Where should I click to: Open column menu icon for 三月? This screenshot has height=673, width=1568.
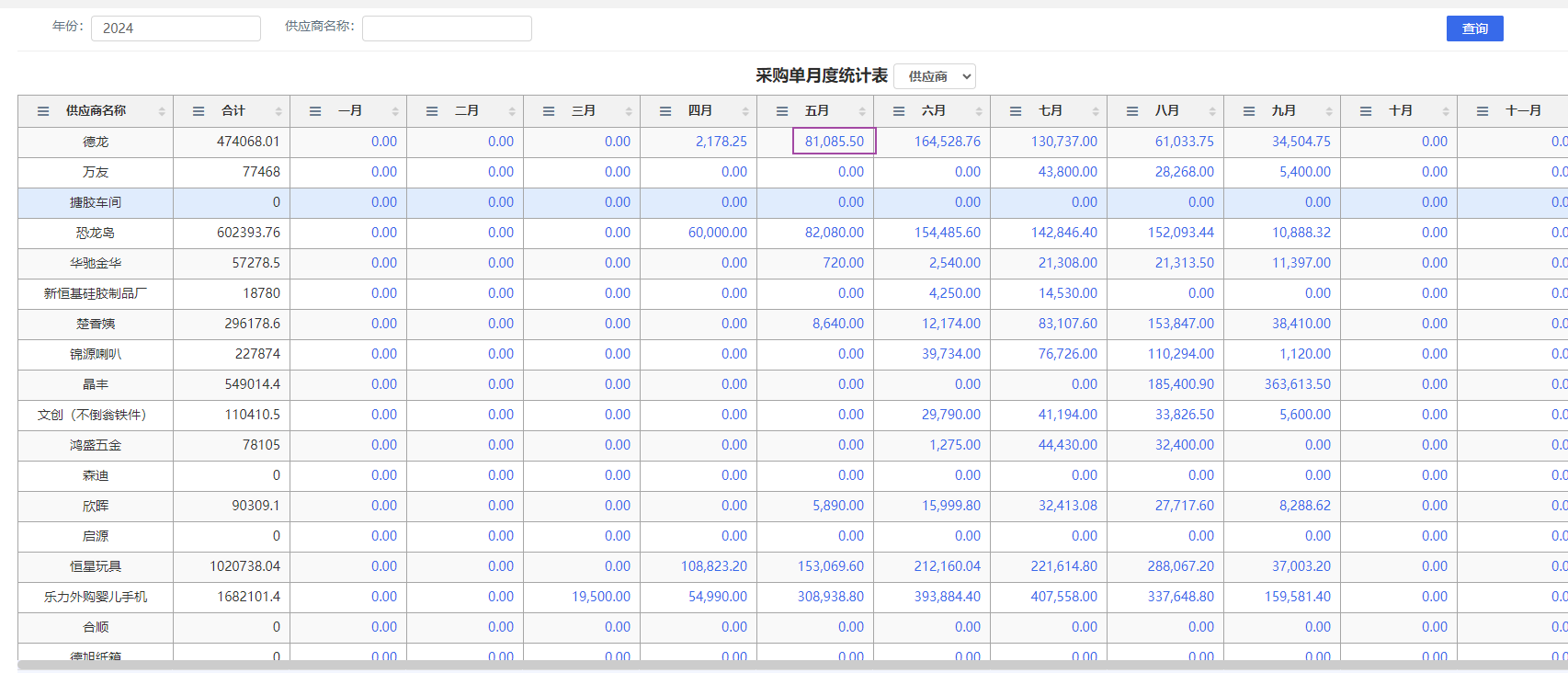click(x=549, y=111)
